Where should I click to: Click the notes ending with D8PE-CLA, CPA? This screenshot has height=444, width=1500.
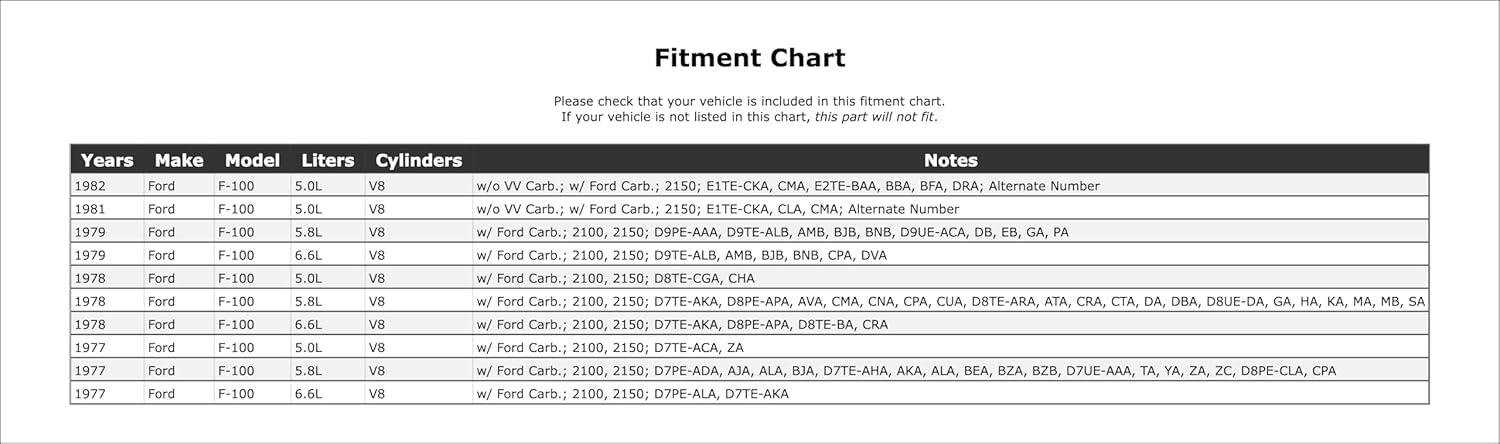[906, 370]
